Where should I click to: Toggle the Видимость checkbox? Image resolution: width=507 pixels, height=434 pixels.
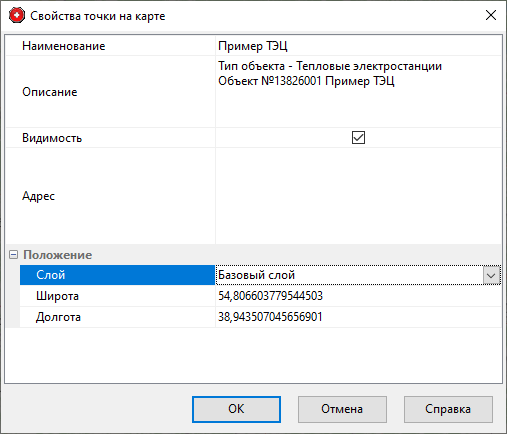pyautogui.click(x=358, y=137)
